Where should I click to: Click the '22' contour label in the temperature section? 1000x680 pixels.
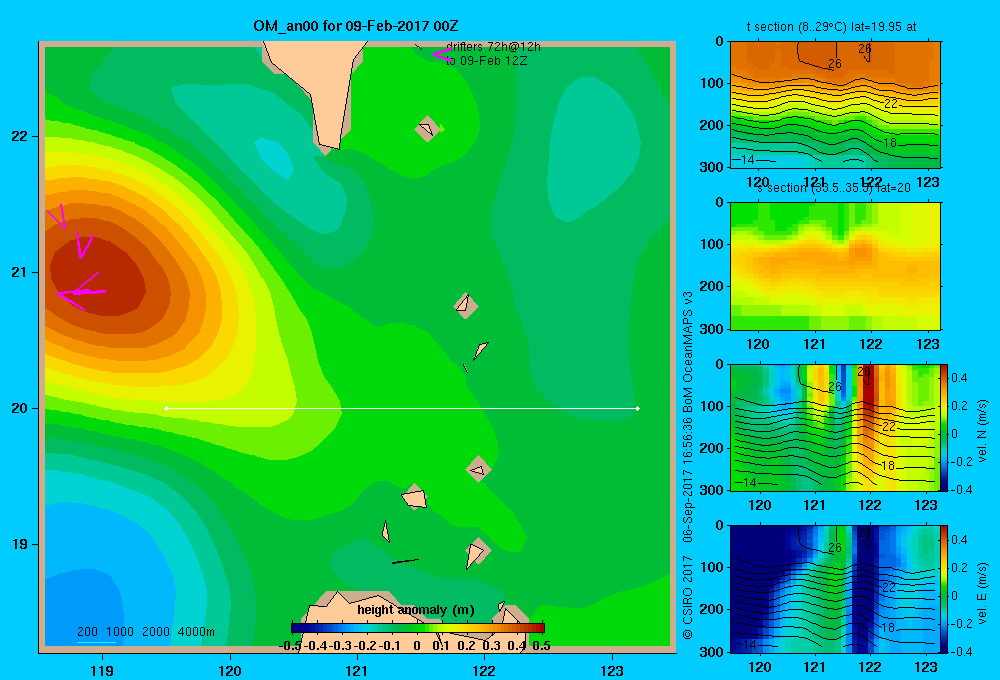click(x=891, y=103)
